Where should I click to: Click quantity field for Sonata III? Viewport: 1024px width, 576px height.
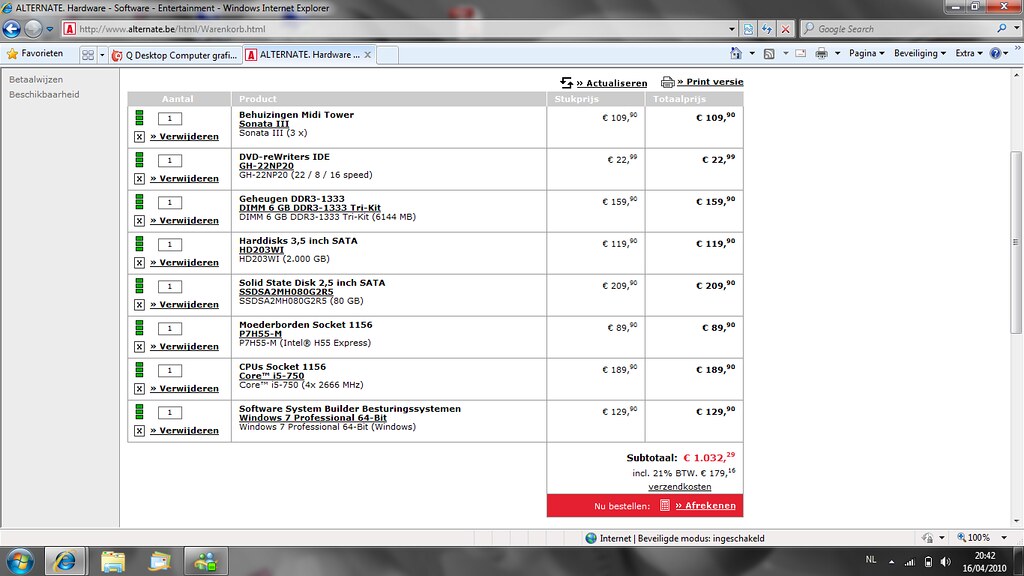[x=170, y=118]
